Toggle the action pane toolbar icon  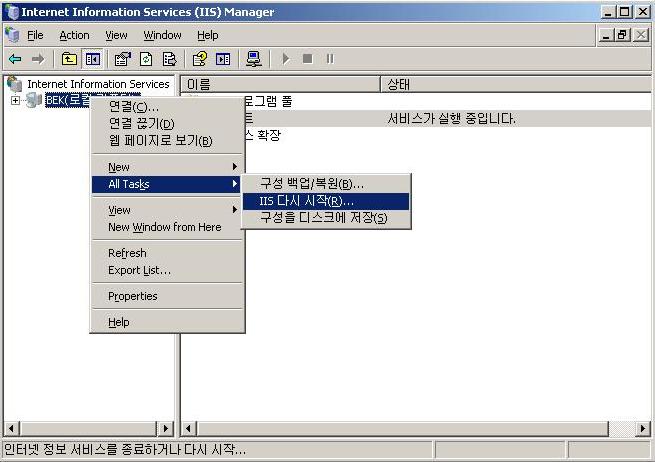click(223, 59)
